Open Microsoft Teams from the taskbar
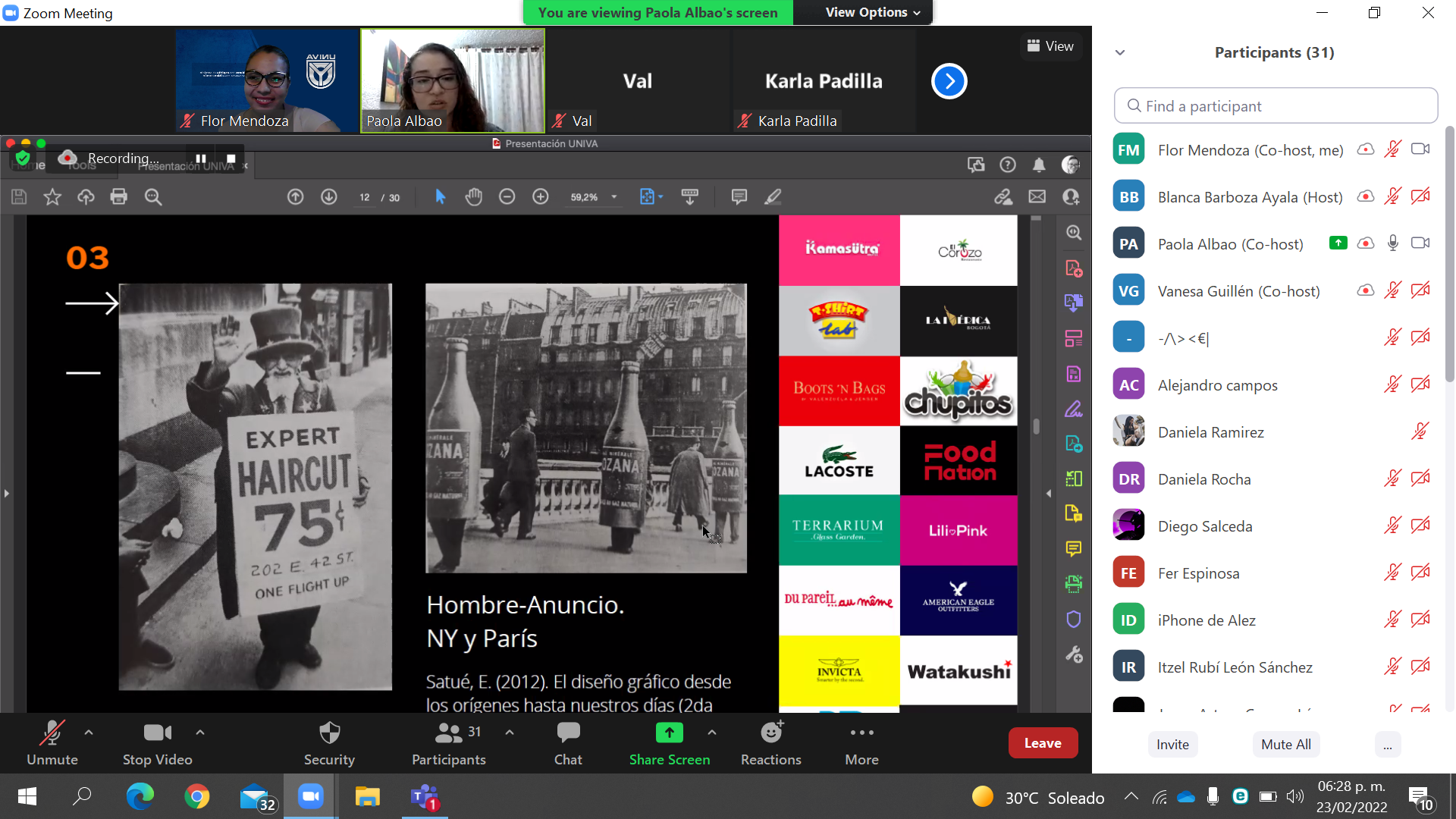 425,796
